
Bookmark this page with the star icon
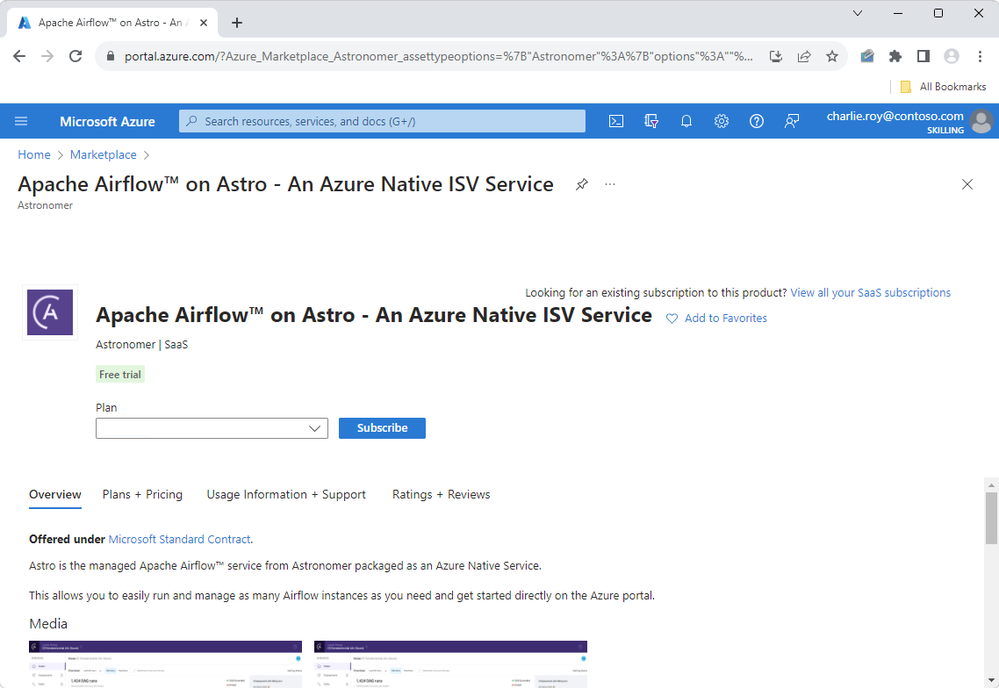pyautogui.click(x=832, y=56)
